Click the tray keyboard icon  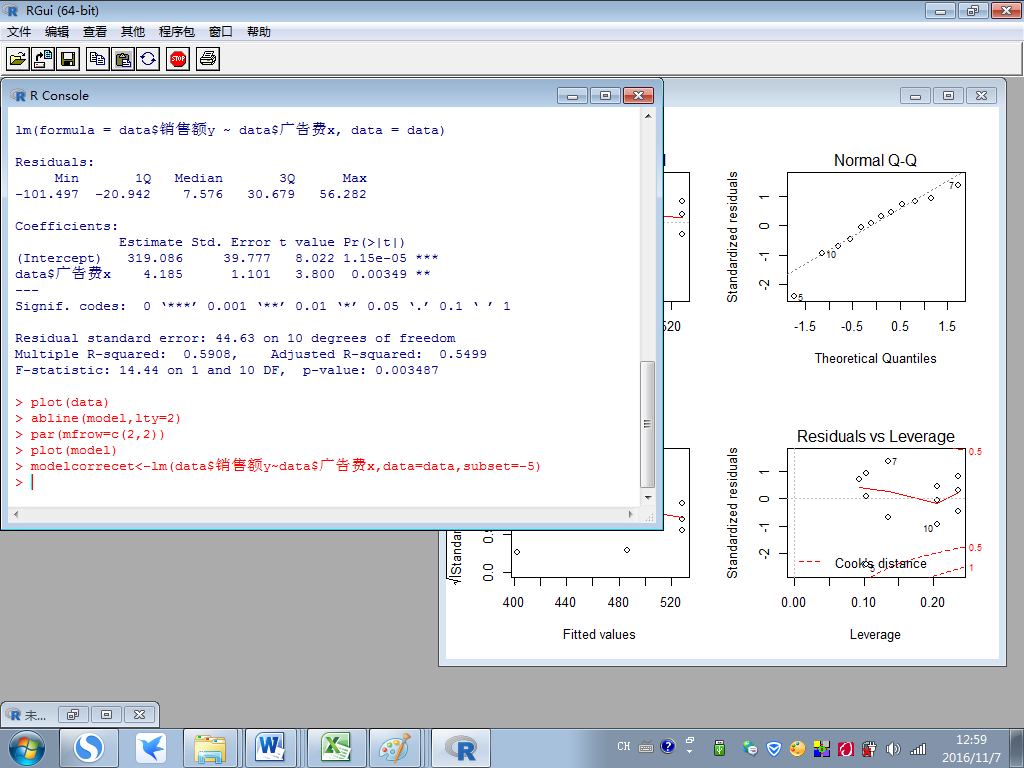646,746
